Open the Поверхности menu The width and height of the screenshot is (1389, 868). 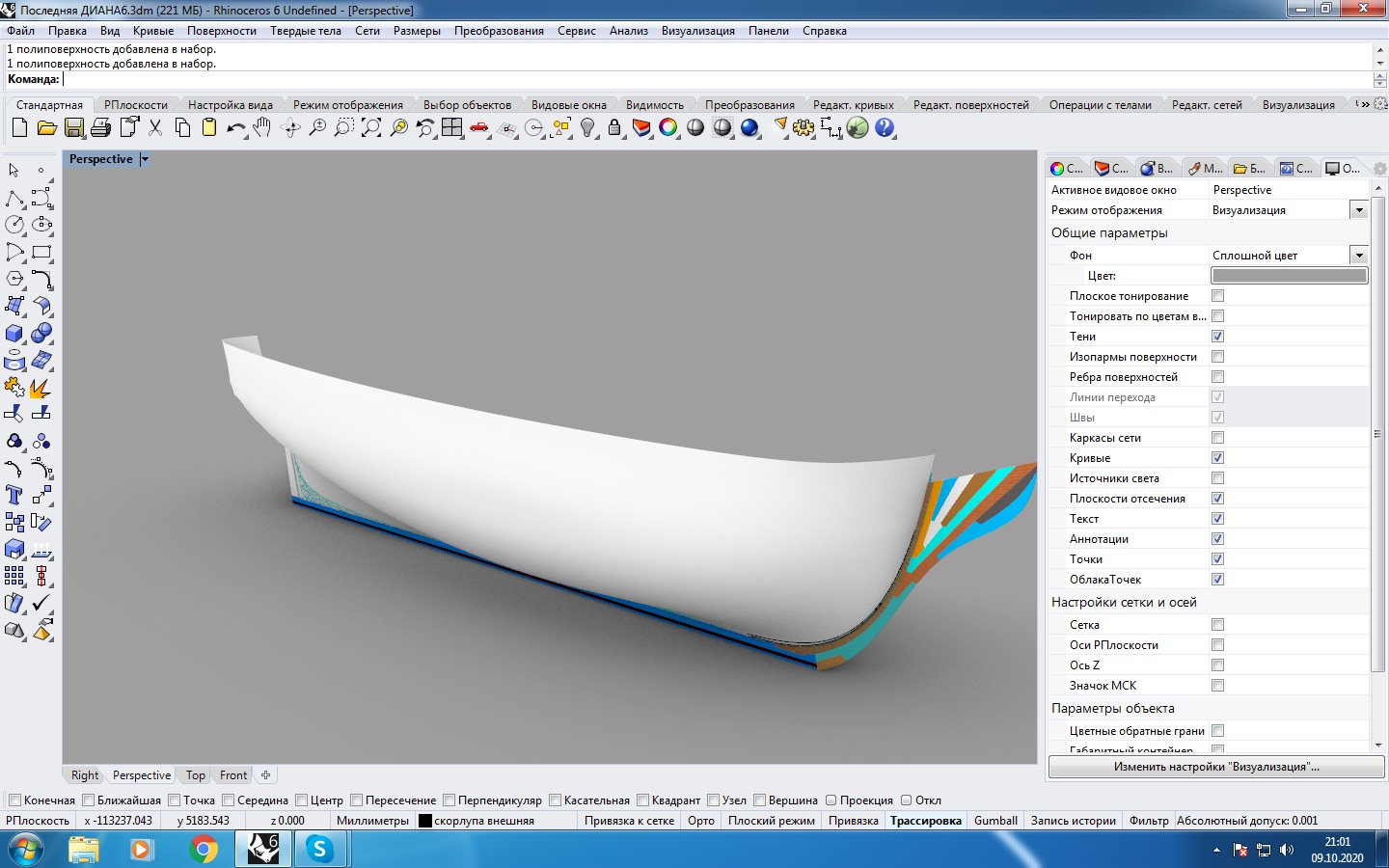click(222, 31)
